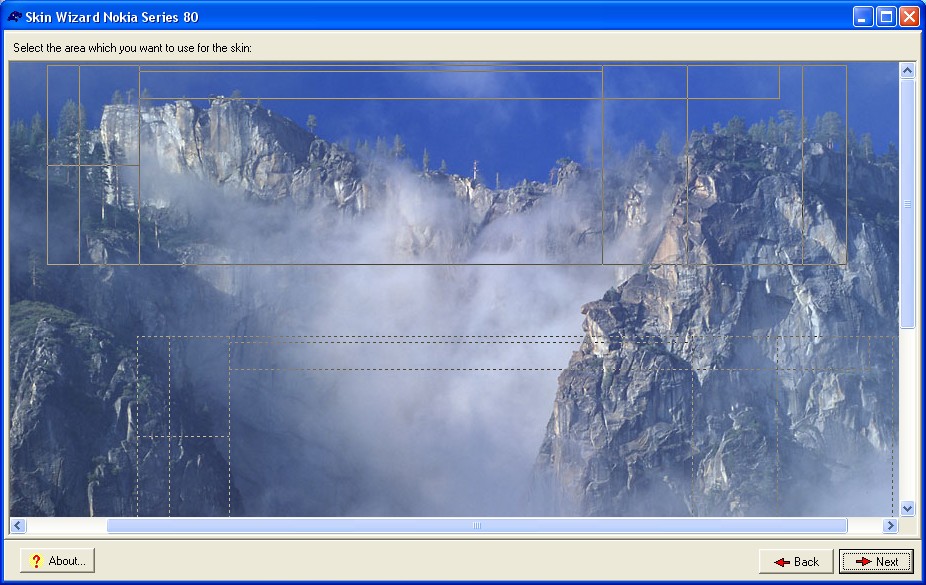
Task: Click the Skin Wizard title bar icon
Action: coord(14,17)
